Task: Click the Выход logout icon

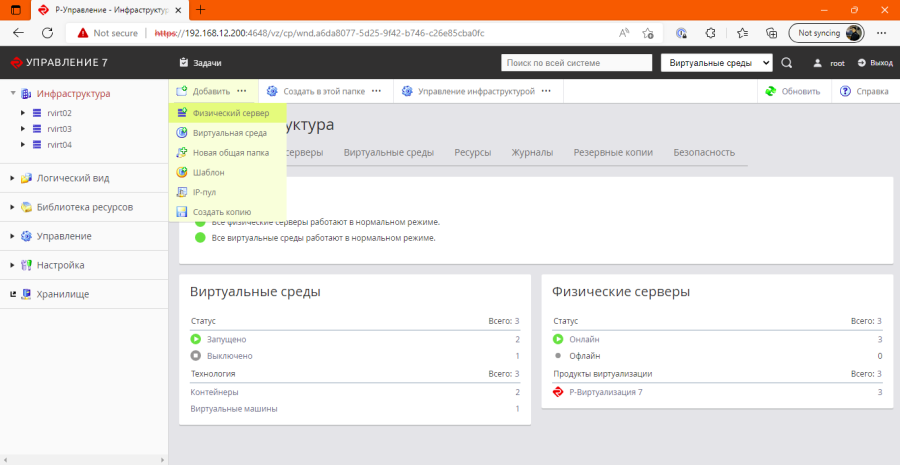Action: click(x=861, y=63)
